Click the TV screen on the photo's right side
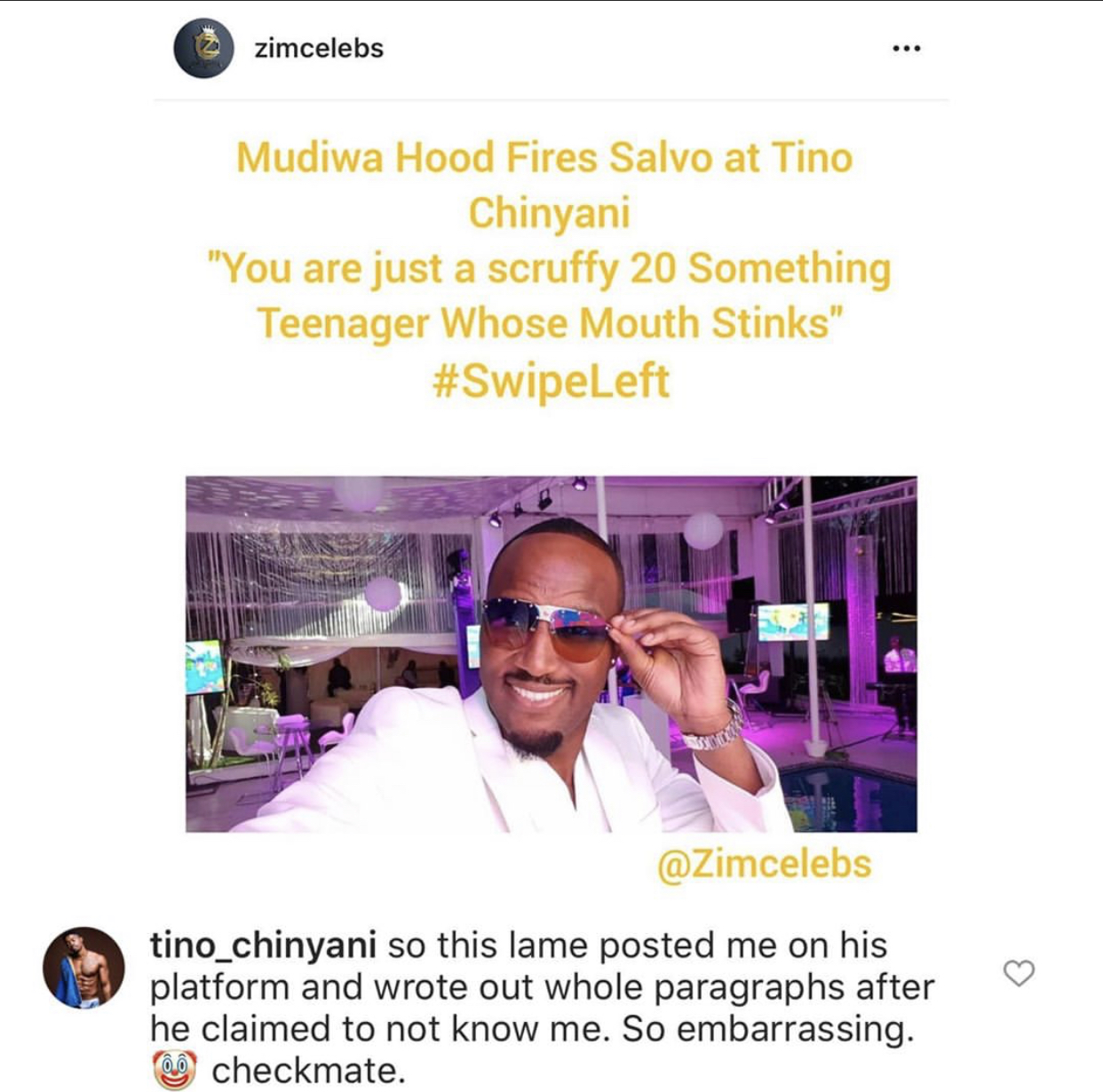The height and width of the screenshot is (1092, 1103). (x=792, y=622)
